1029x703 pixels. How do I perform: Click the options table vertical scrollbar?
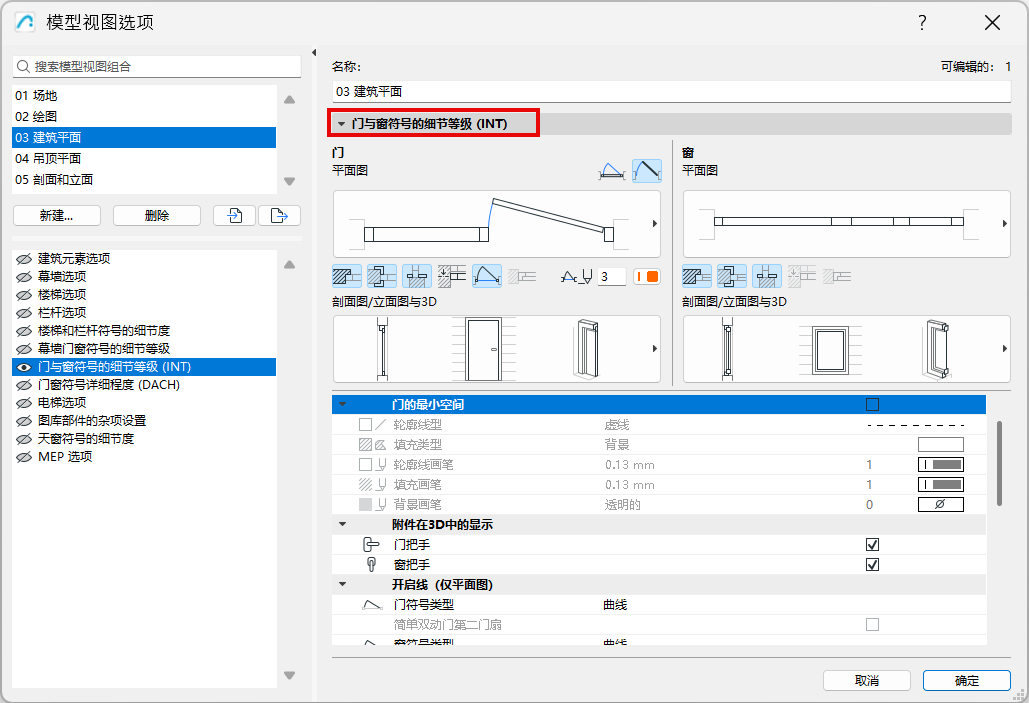coord(999,463)
